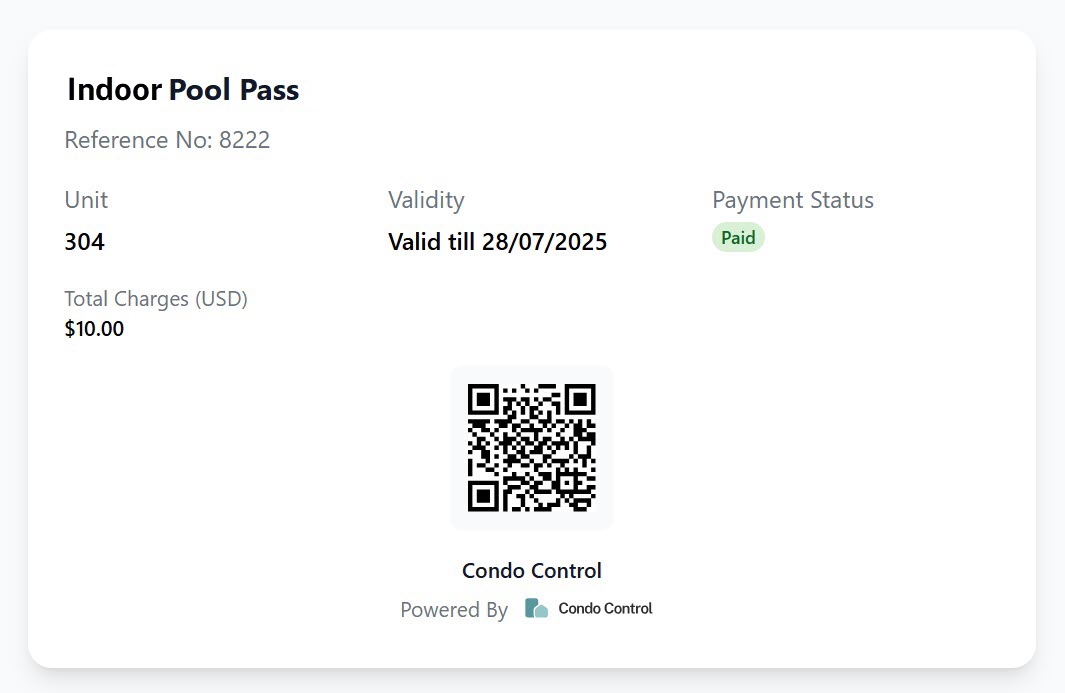Click the Total Charges (USD) label
1065x693 pixels.
(x=156, y=299)
